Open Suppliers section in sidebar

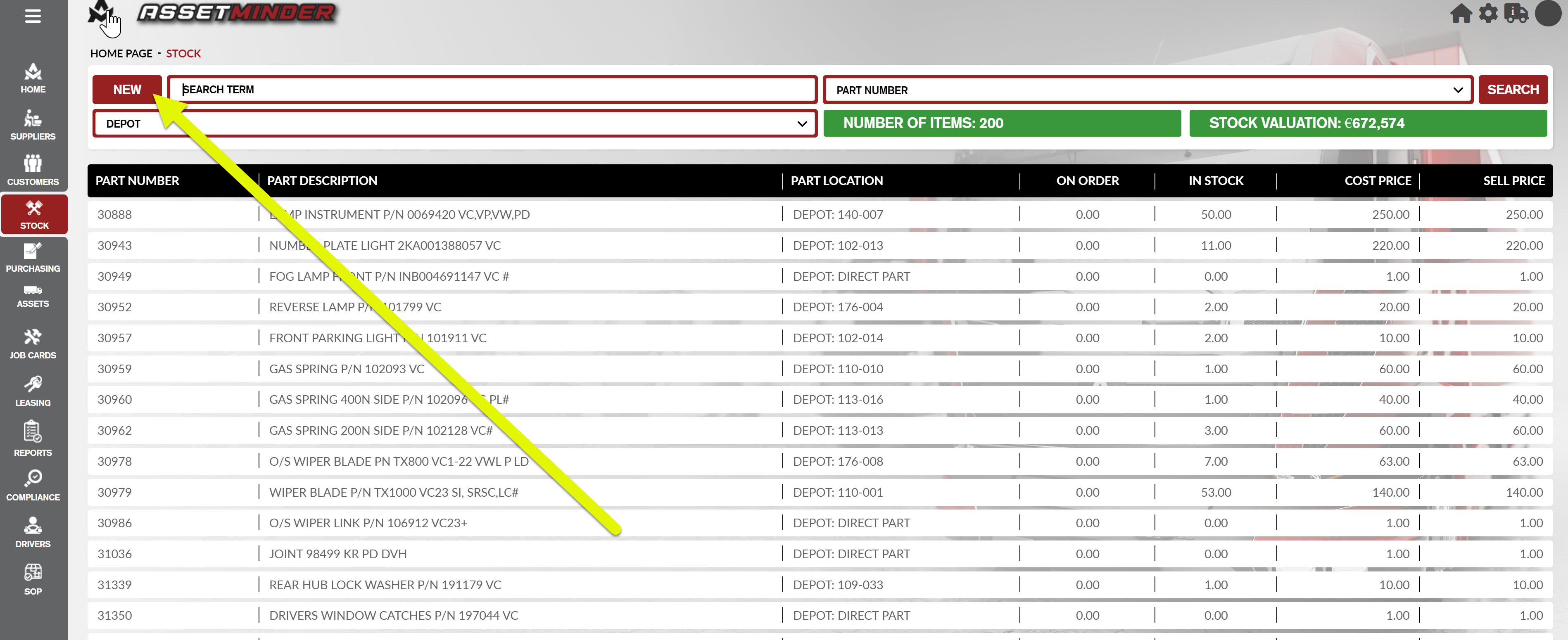pyautogui.click(x=33, y=125)
